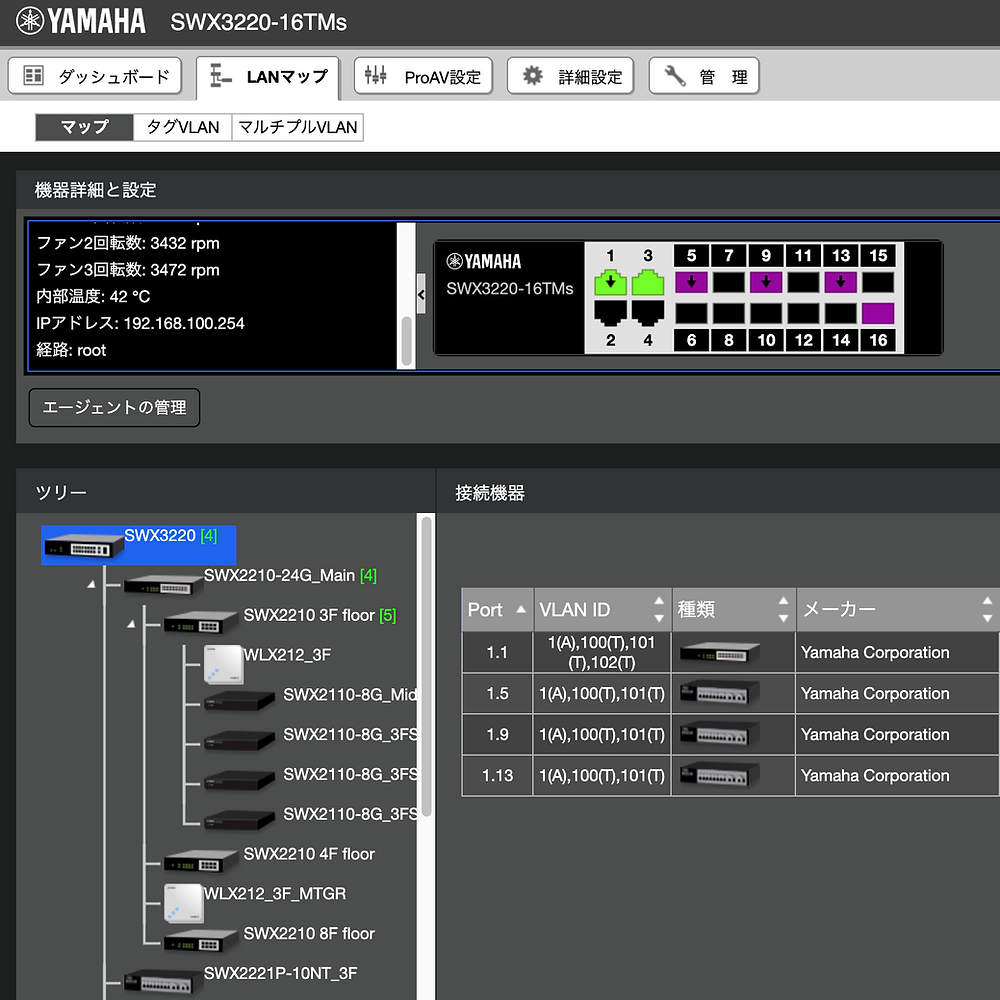Collapse the SWX2210-24G_Main tree branch
The image size is (1000, 1000).
coord(91,584)
